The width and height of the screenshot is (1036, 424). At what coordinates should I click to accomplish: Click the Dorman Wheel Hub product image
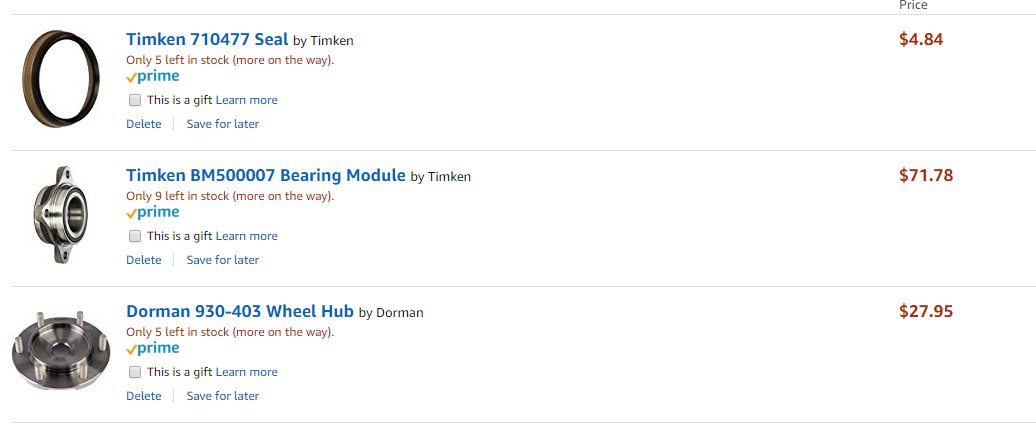(x=61, y=351)
